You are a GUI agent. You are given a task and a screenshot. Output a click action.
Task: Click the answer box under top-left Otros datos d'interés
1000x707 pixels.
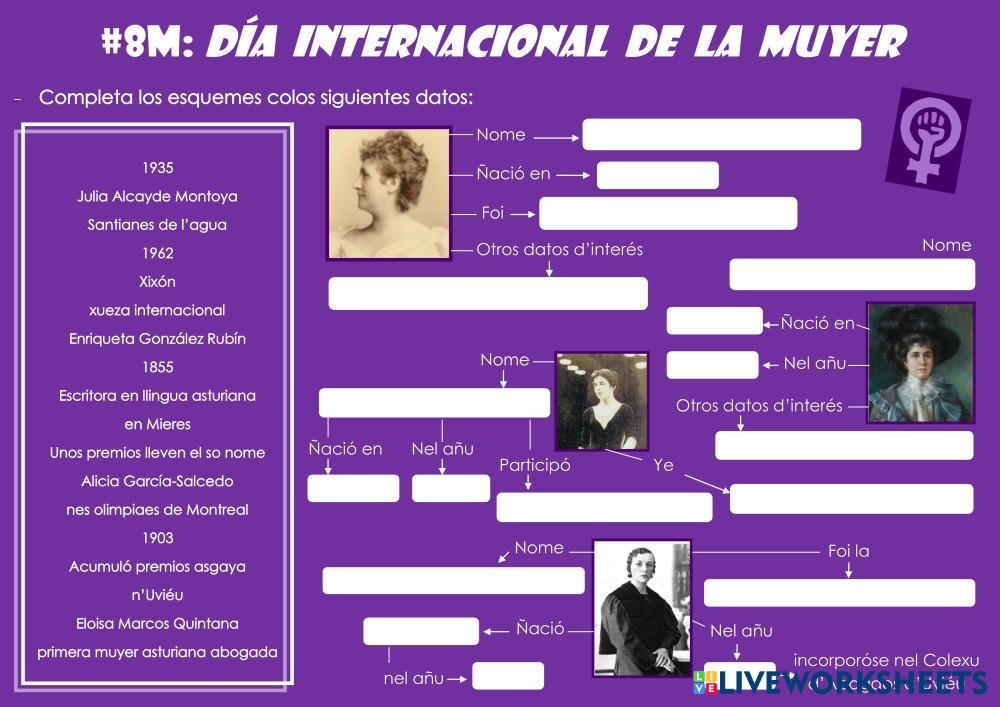point(488,293)
